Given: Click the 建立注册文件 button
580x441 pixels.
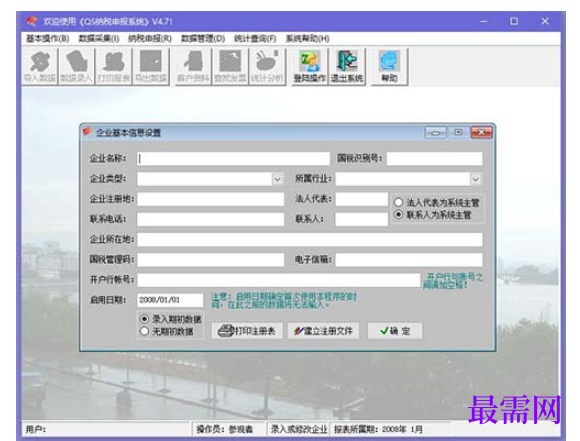Looking at the screenshot, I should pyautogui.click(x=323, y=331).
